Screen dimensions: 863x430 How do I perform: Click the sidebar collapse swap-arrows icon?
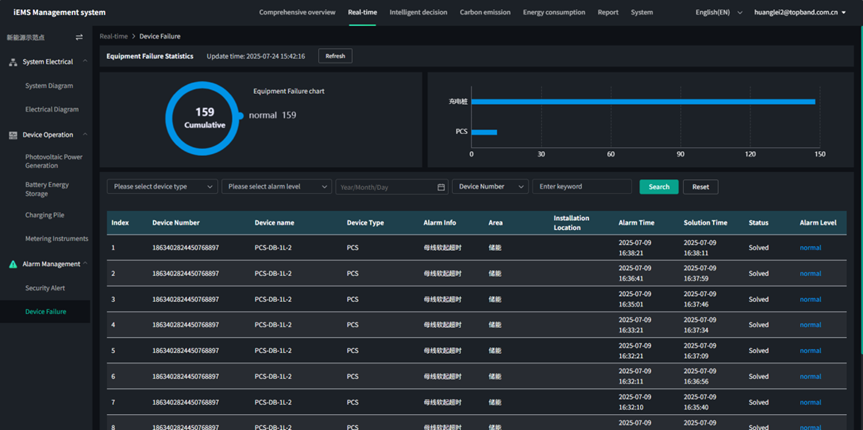(79, 37)
